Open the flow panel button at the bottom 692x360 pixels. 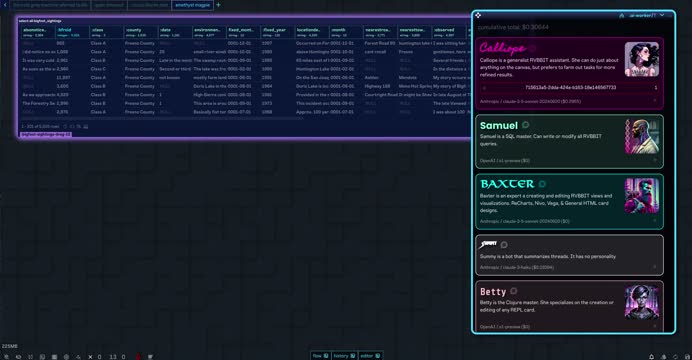pos(320,356)
